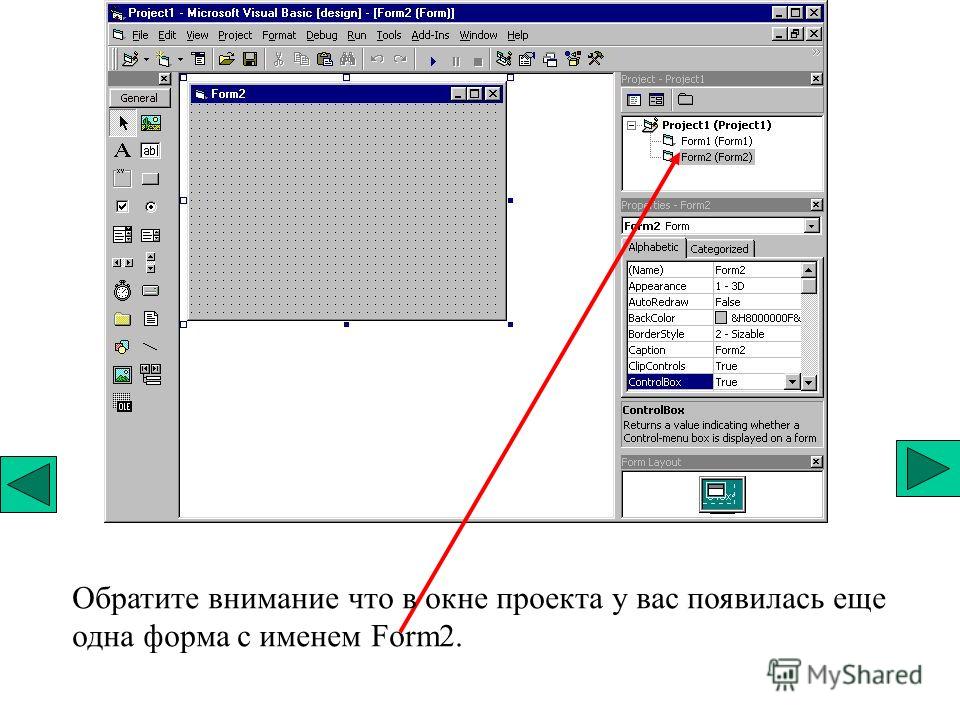The height and width of the screenshot is (720, 960).
Task: Select the DriveListBox control in the toolbox
Action: click(x=151, y=290)
